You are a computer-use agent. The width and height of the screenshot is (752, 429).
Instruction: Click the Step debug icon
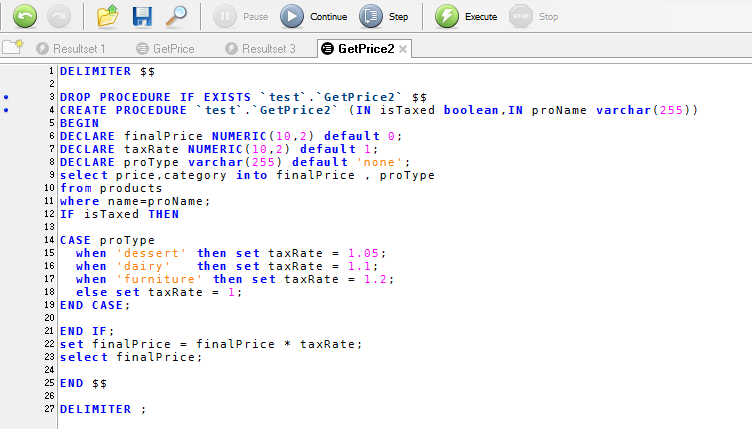pyautogui.click(x=371, y=16)
